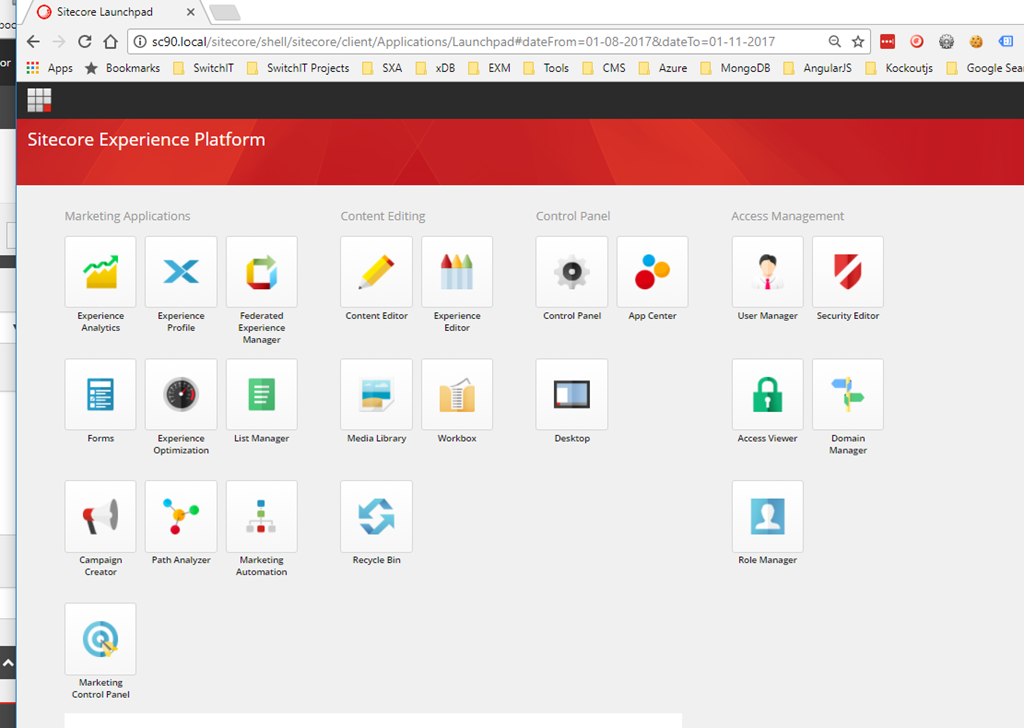This screenshot has height=728, width=1024.
Task: Open the Recycle Bin
Action: [376, 516]
